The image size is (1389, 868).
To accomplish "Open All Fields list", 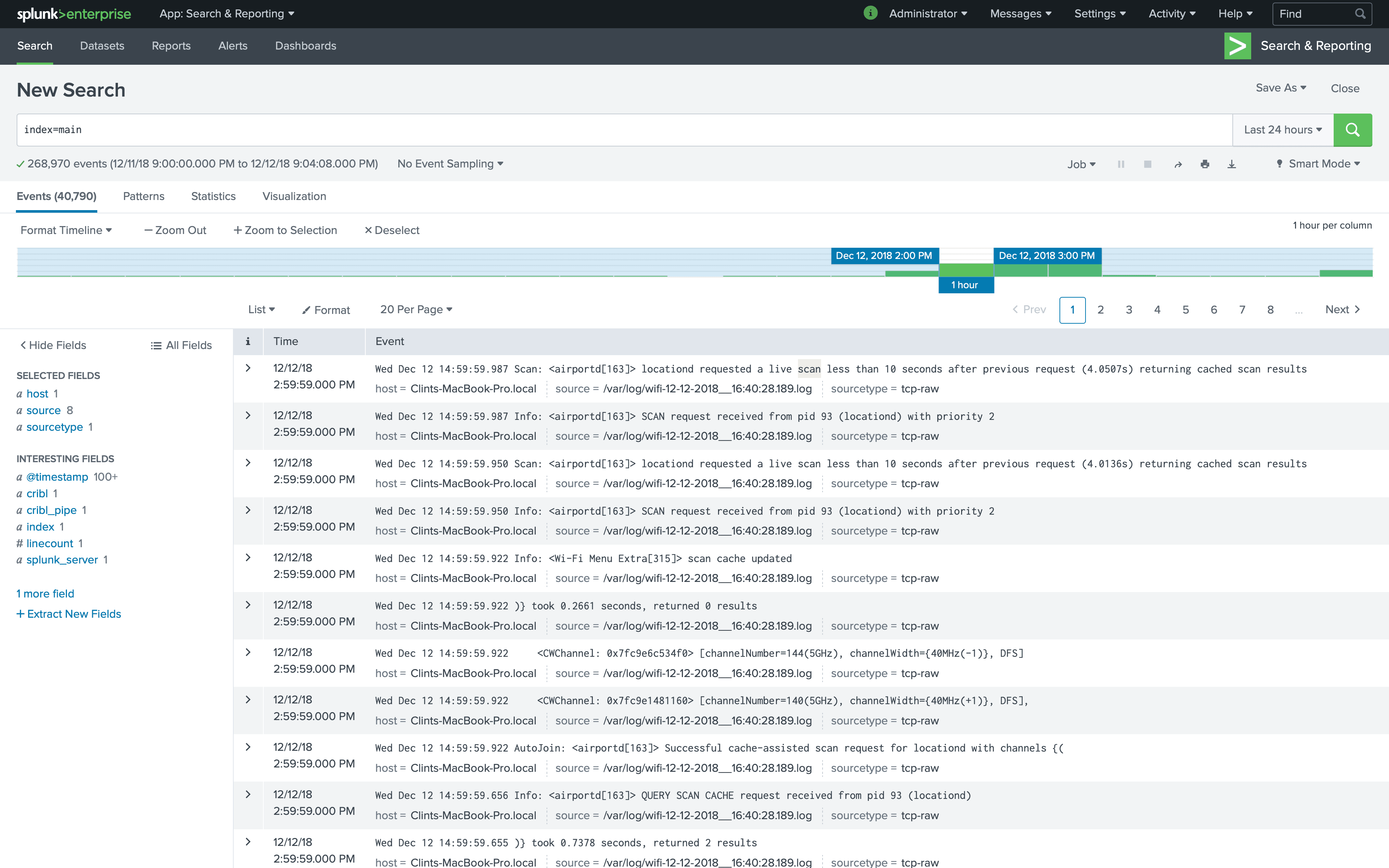I will coord(181,345).
